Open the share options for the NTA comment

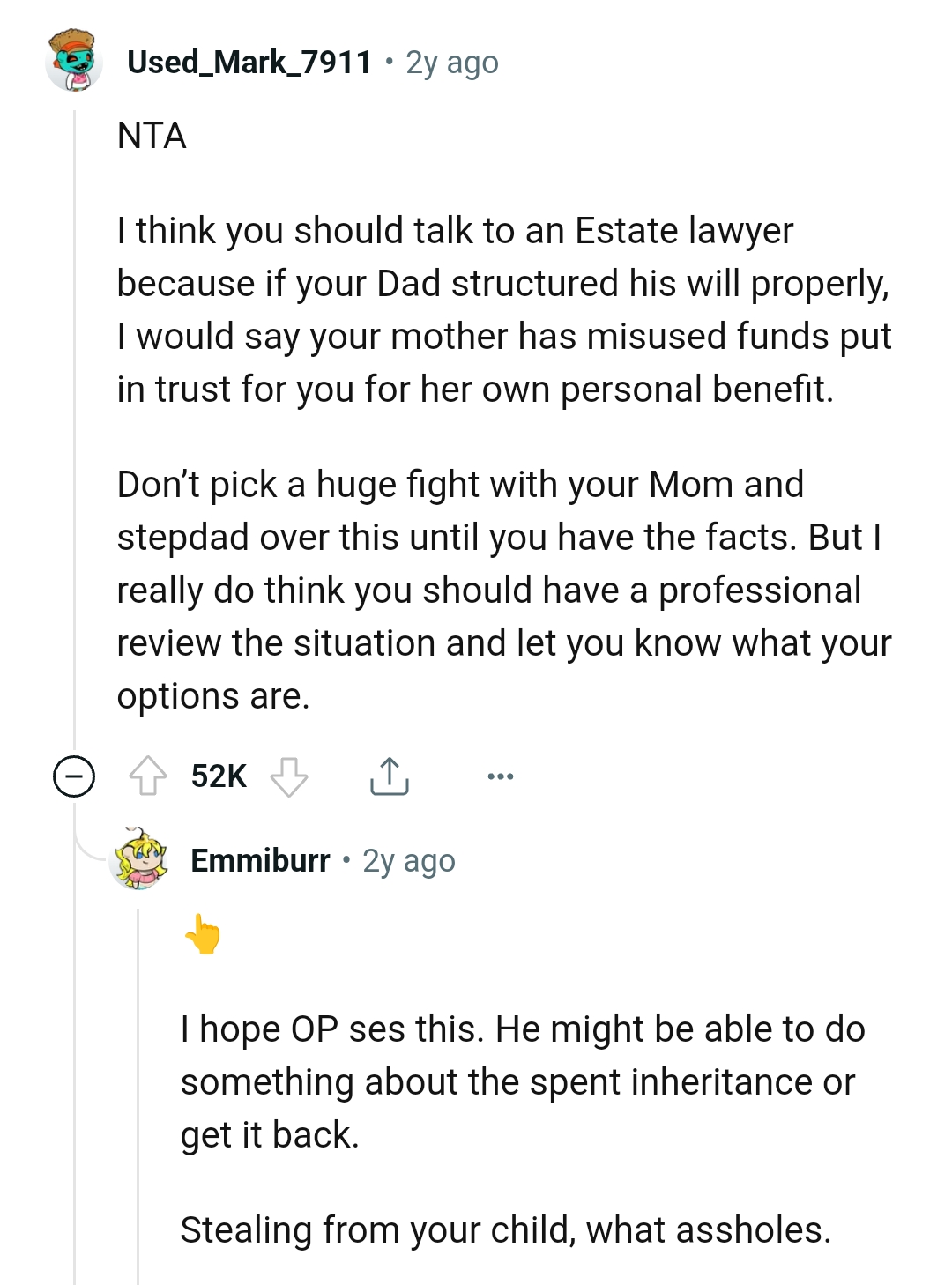click(x=390, y=776)
